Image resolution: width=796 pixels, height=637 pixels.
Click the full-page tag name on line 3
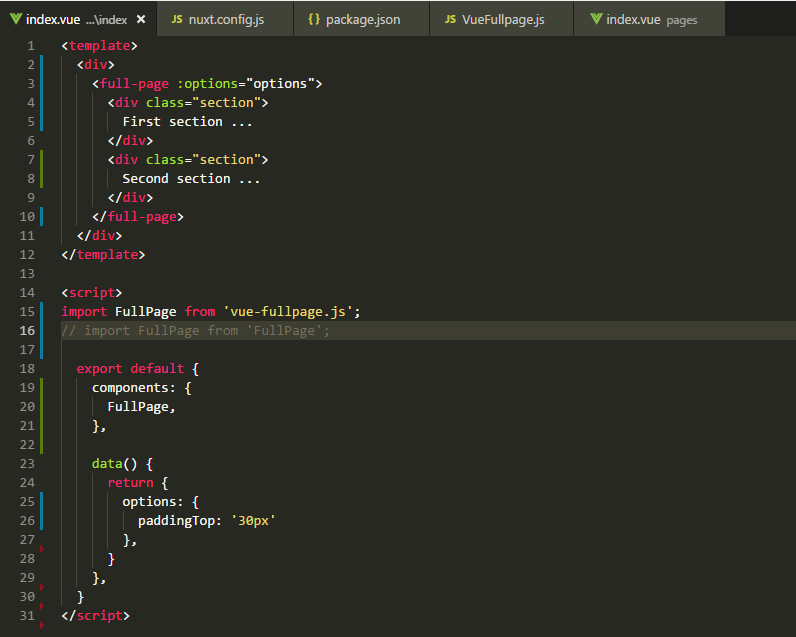(x=134, y=84)
